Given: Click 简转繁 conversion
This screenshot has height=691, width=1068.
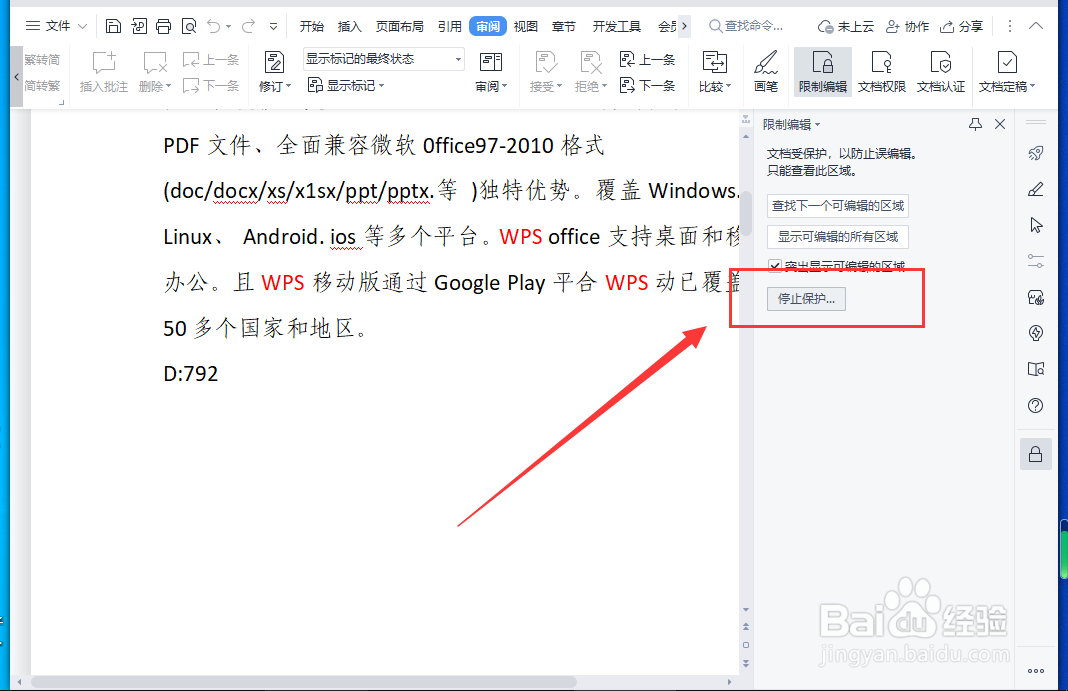Looking at the screenshot, I should [x=42, y=86].
